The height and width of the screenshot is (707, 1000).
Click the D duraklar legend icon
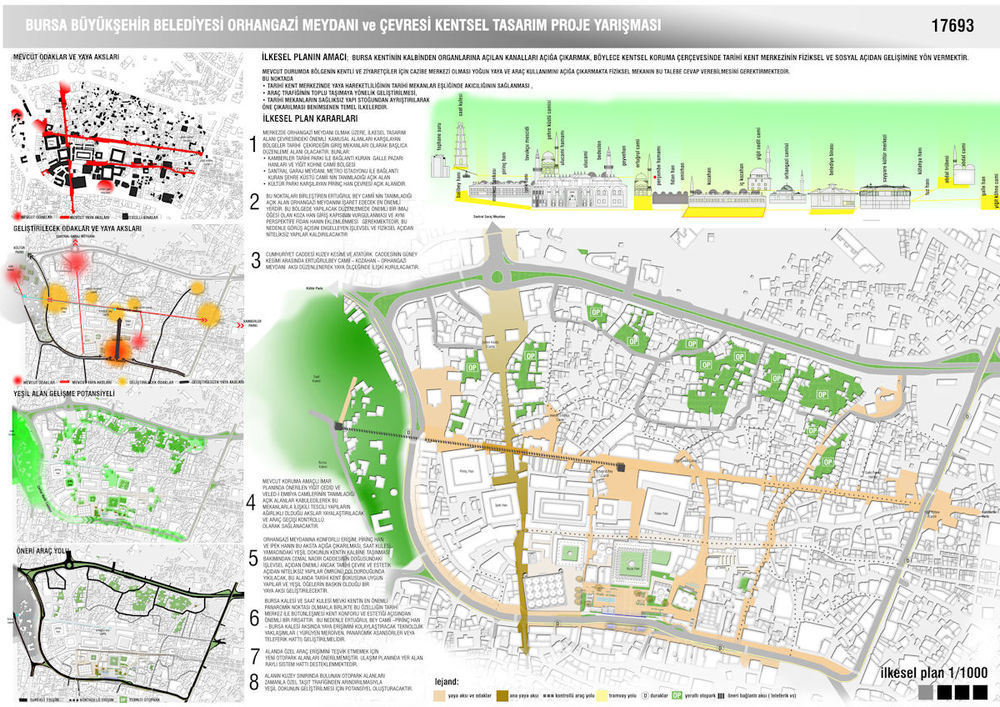645,695
